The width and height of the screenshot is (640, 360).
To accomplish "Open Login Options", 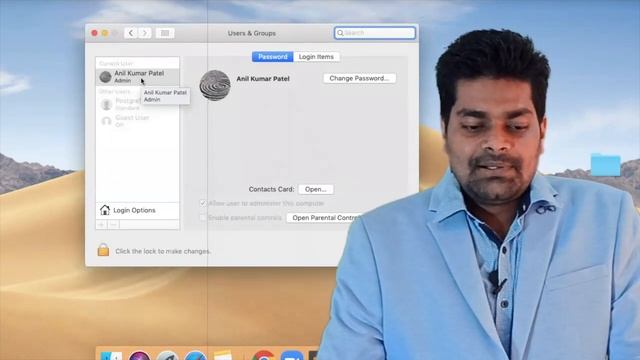I will tap(138, 210).
